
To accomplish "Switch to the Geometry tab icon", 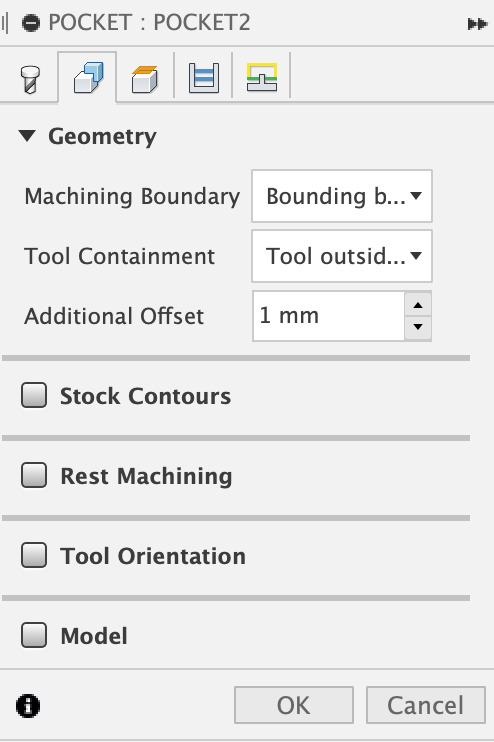I will [88, 78].
